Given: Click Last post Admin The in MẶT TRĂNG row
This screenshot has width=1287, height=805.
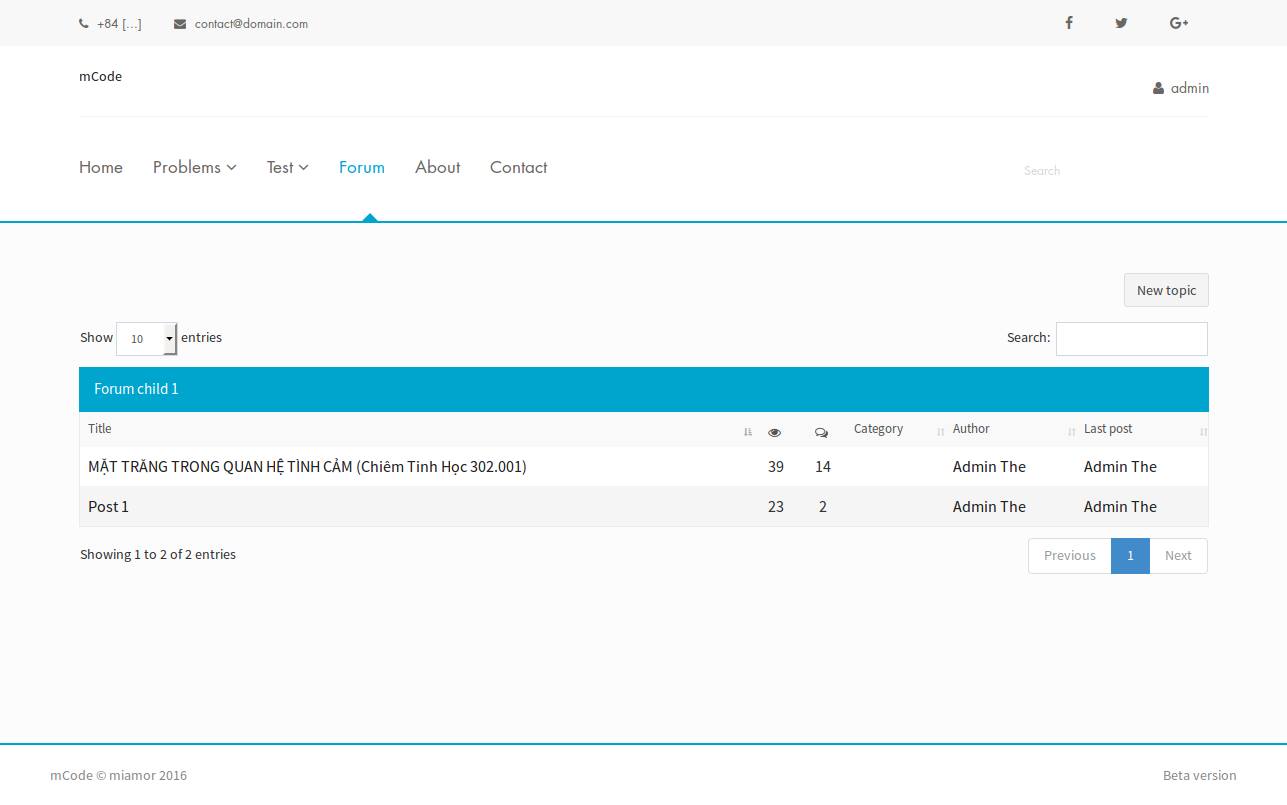Looking at the screenshot, I should point(1120,467).
